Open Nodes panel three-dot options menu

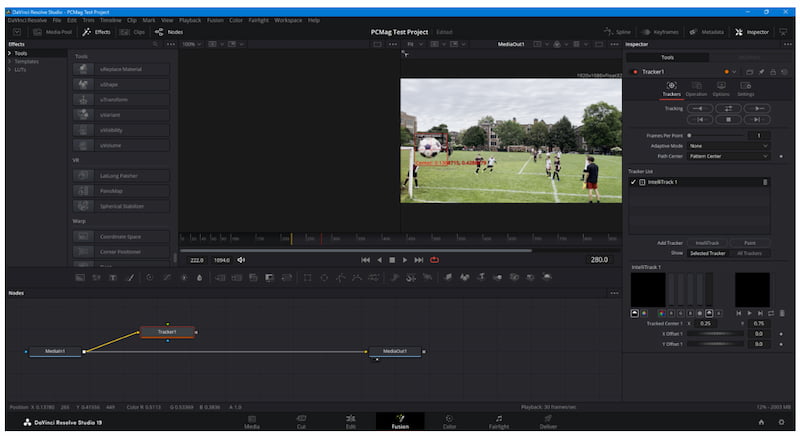click(614, 293)
